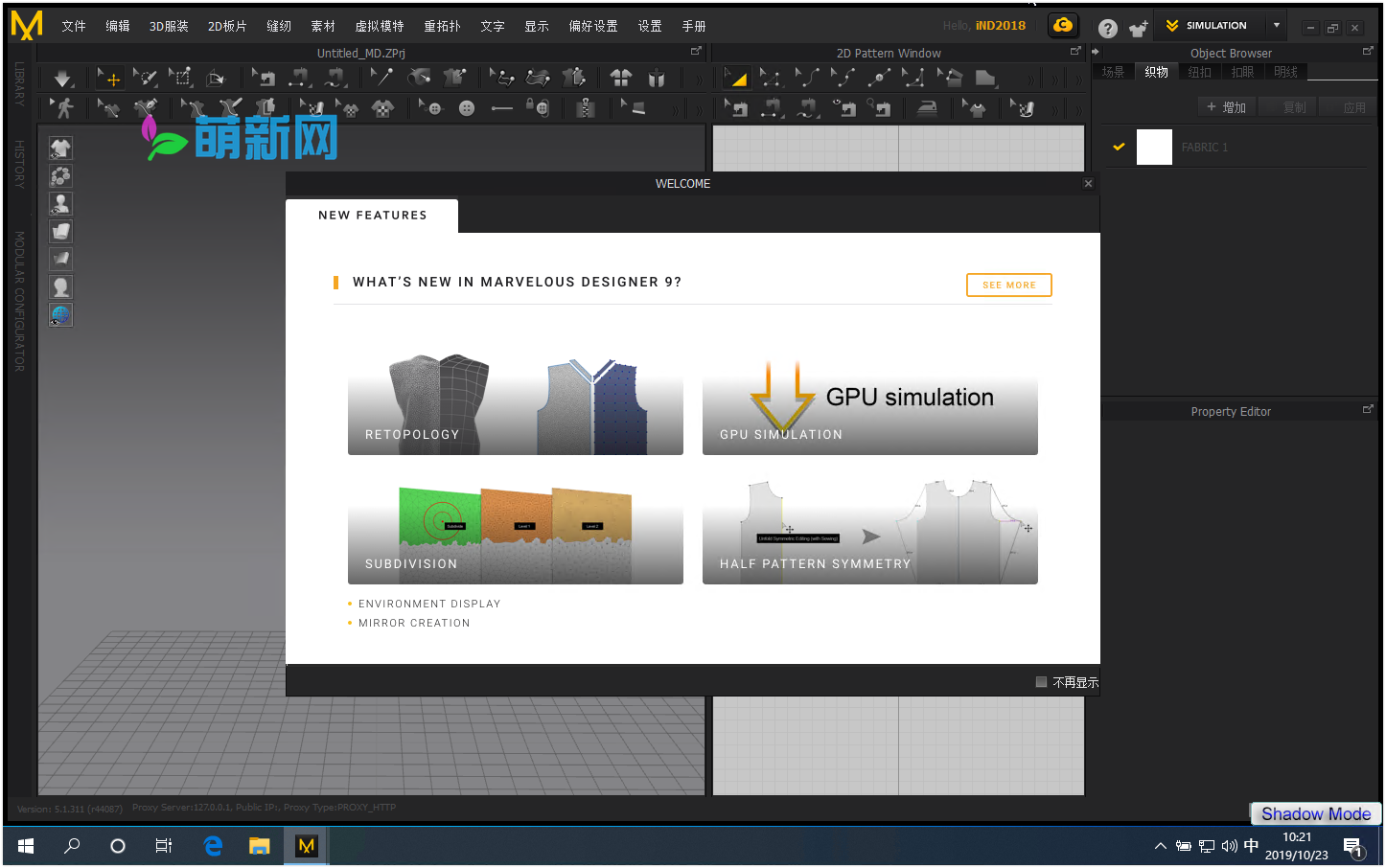Open the MODULAR CONFIGURATOR side panel
This screenshot has height=868, width=1386.
pyautogui.click(x=19, y=301)
